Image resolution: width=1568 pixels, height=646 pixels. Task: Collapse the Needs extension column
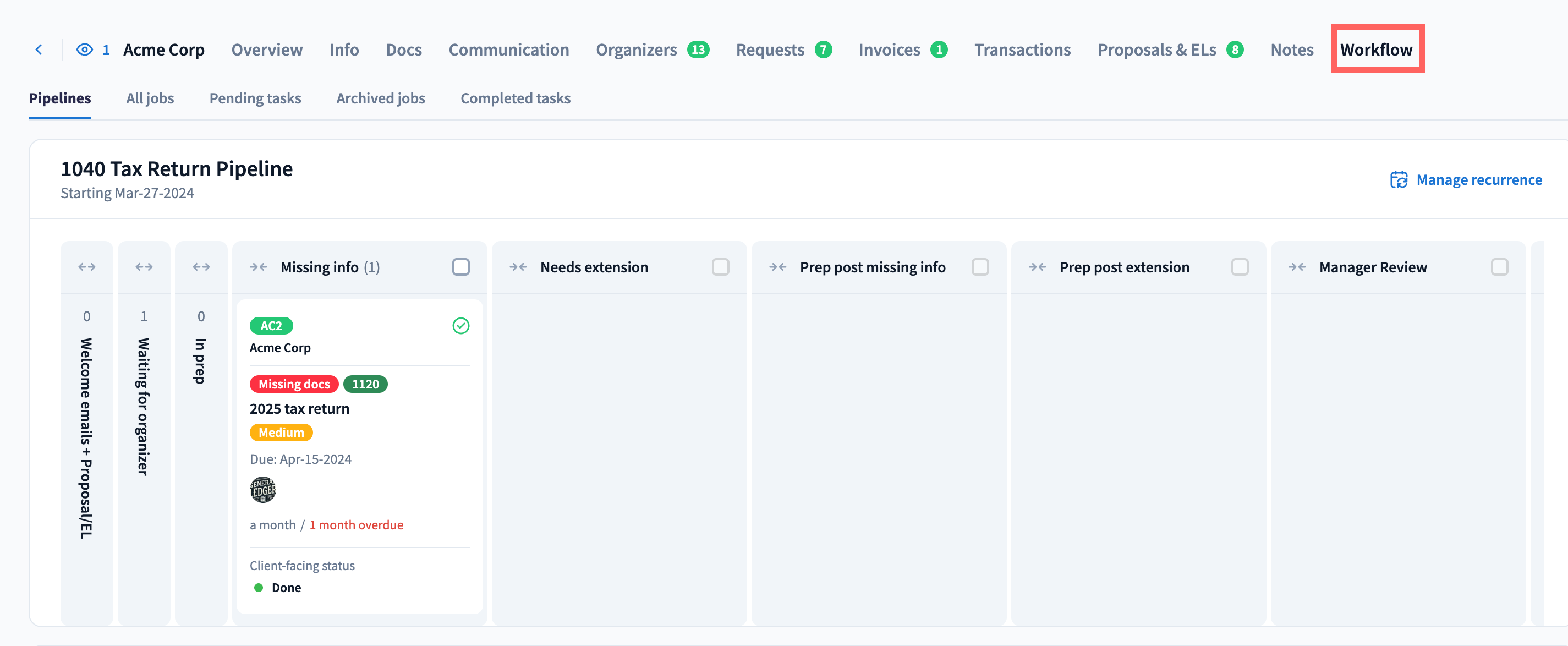518,267
